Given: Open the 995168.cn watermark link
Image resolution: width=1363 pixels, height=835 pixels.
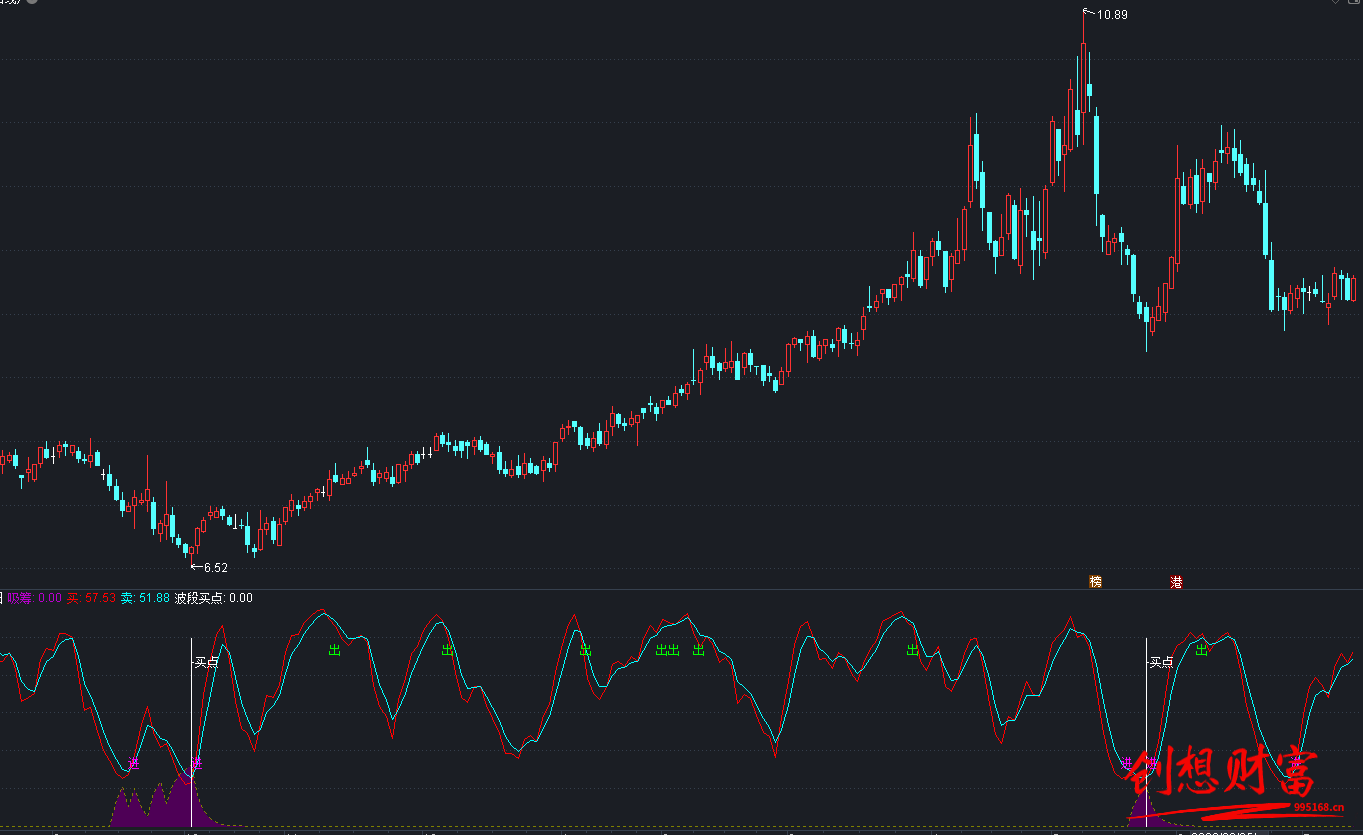Looking at the screenshot, I should coord(1324,808).
